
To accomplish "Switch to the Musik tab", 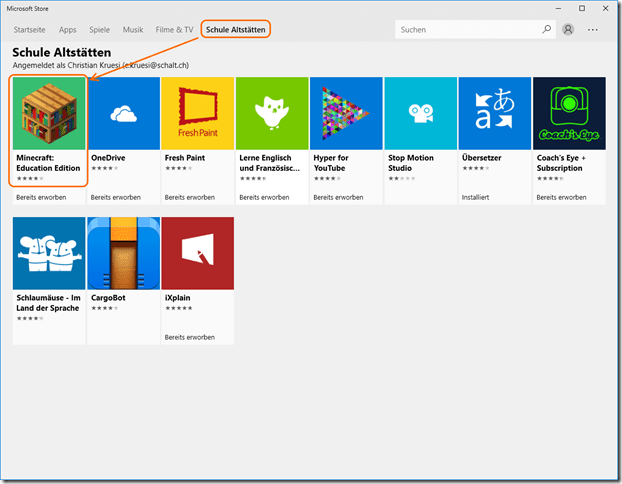I will (134, 30).
